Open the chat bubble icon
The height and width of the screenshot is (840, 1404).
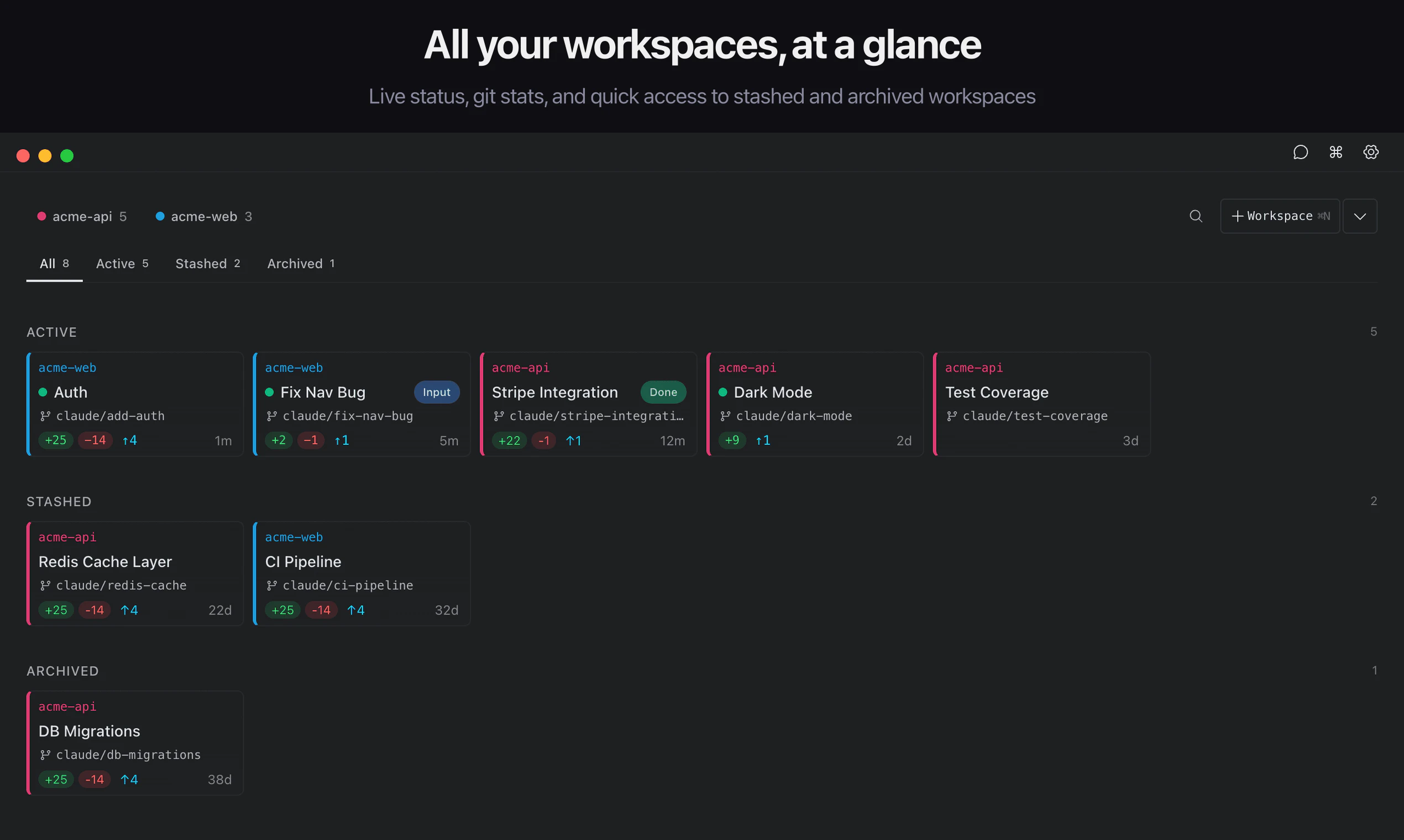click(1301, 153)
